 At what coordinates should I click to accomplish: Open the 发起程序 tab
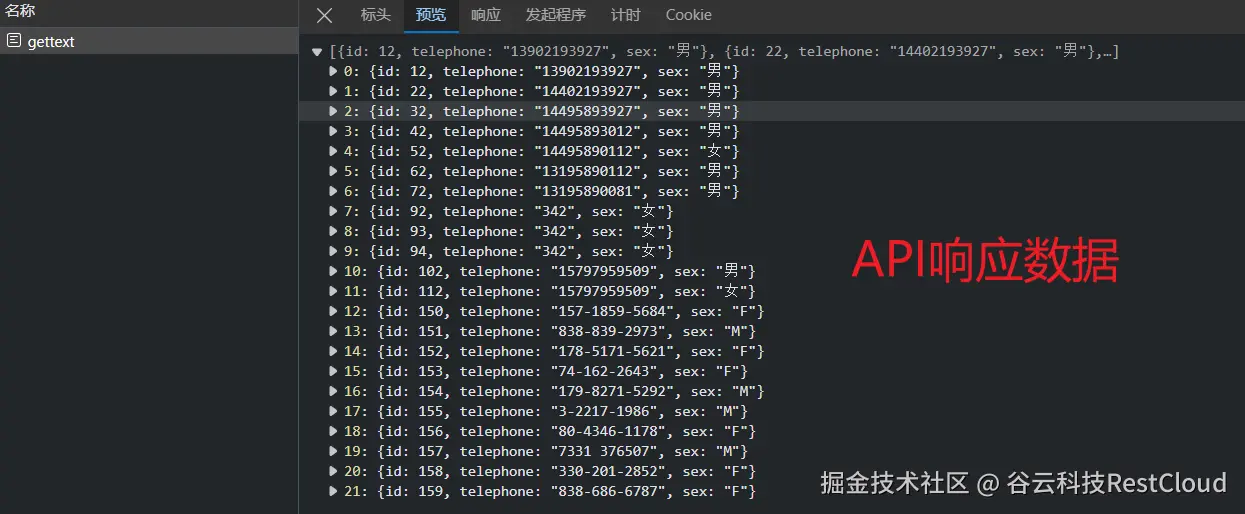556,15
